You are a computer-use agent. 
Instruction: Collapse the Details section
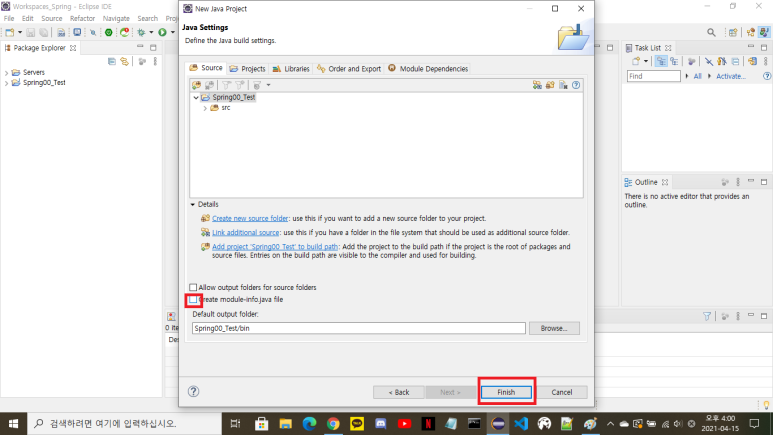point(193,204)
